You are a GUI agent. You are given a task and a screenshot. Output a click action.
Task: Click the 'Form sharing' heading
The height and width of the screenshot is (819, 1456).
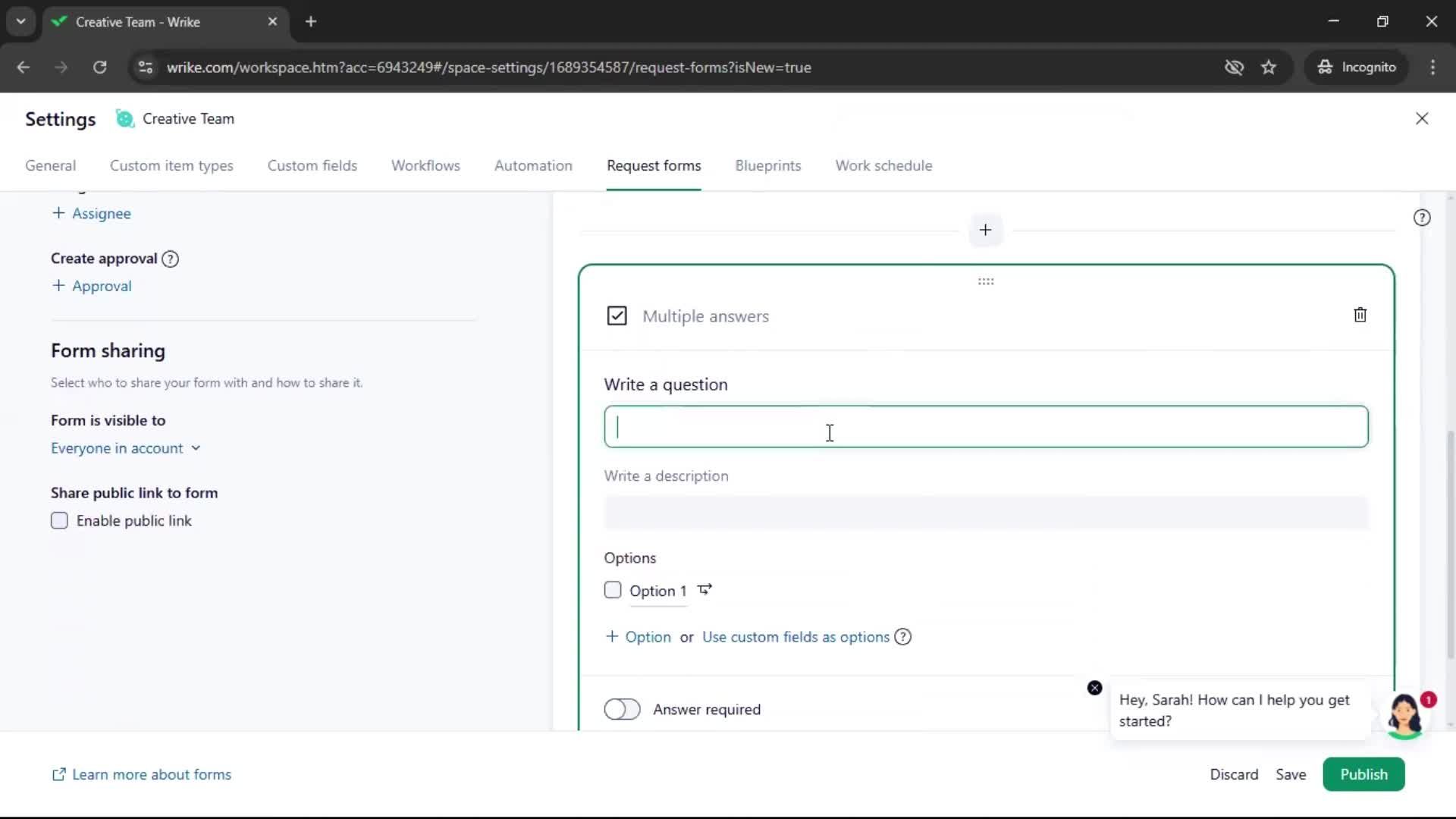[x=108, y=350]
